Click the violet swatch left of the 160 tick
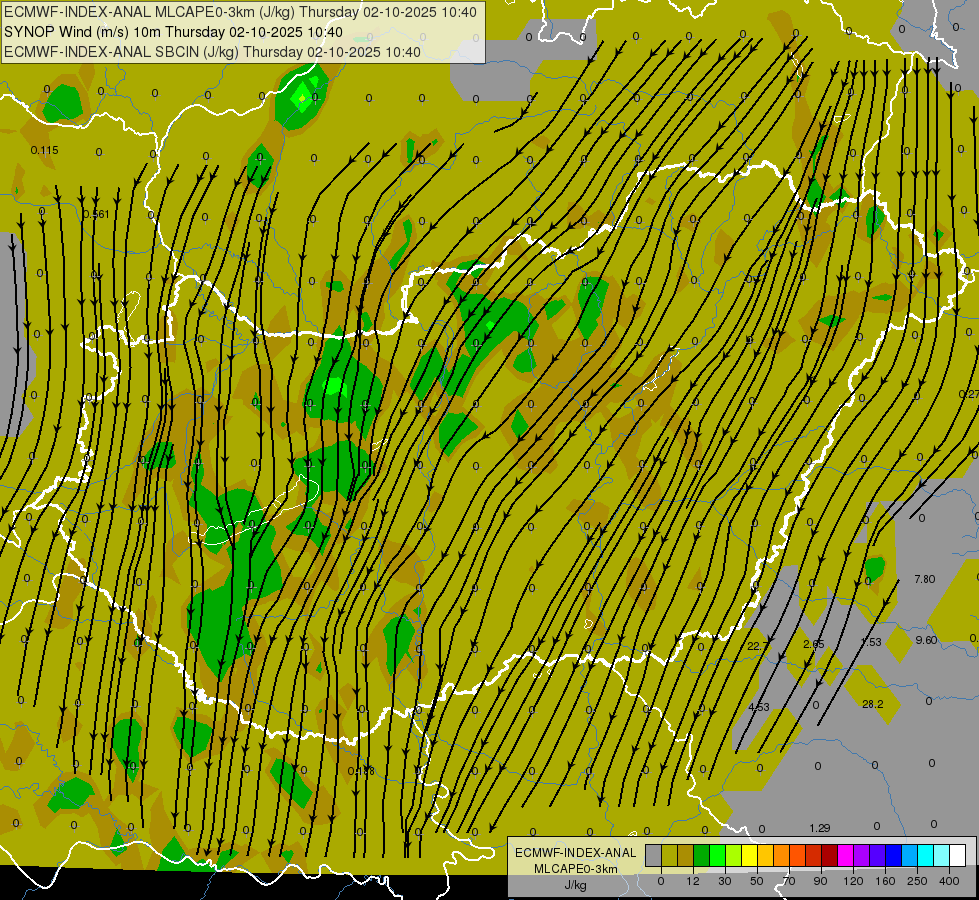Image resolution: width=979 pixels, height=900 pixels. point(878,855)
